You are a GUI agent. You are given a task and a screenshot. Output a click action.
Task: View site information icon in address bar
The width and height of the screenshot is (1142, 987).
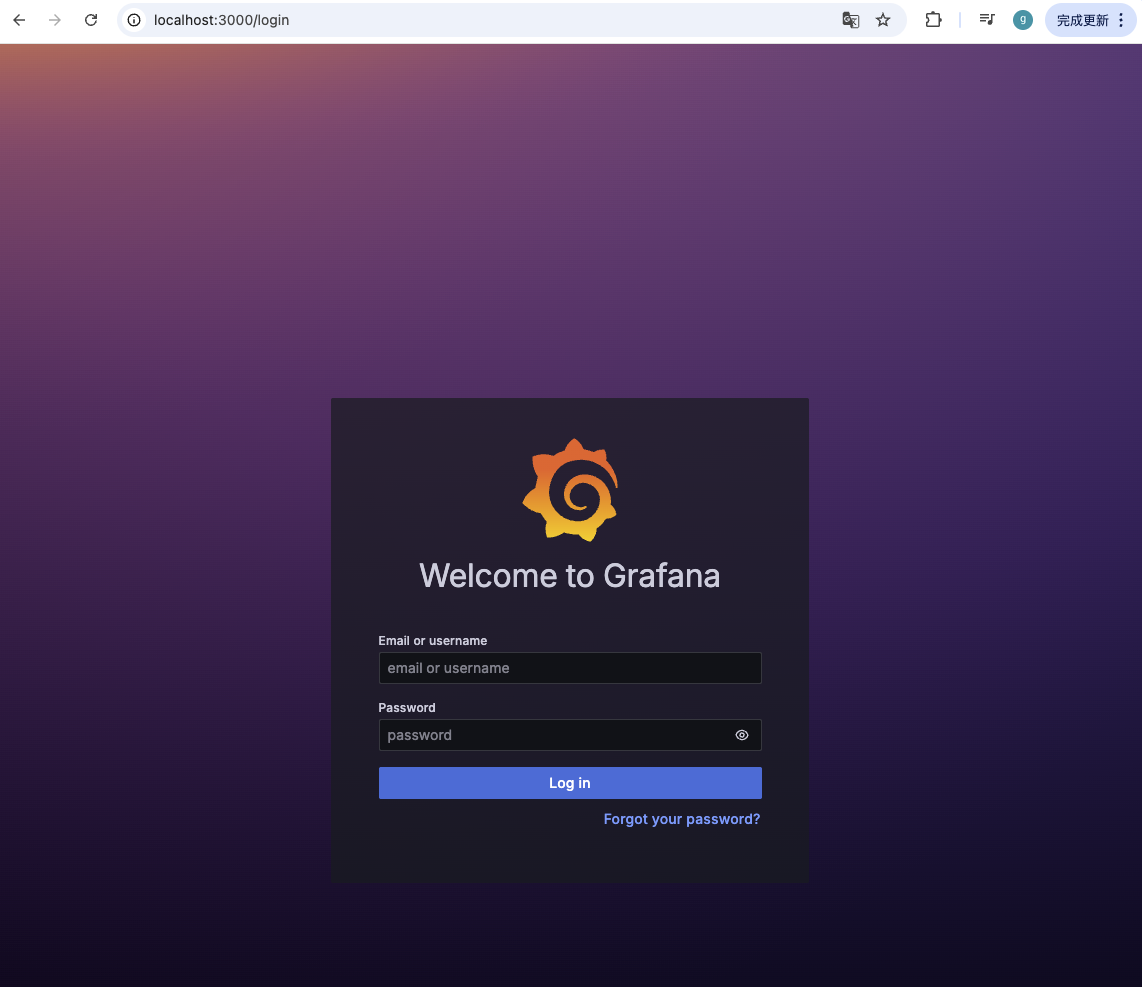pos(134,20)
